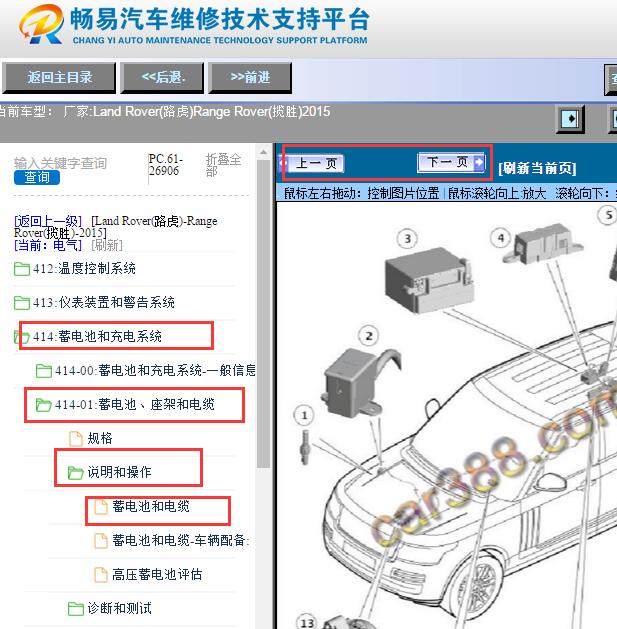The height and width of the screenshot is (629, 617).
Task: Open the 高压蓄电池评估 document
Action: [157, 574]
